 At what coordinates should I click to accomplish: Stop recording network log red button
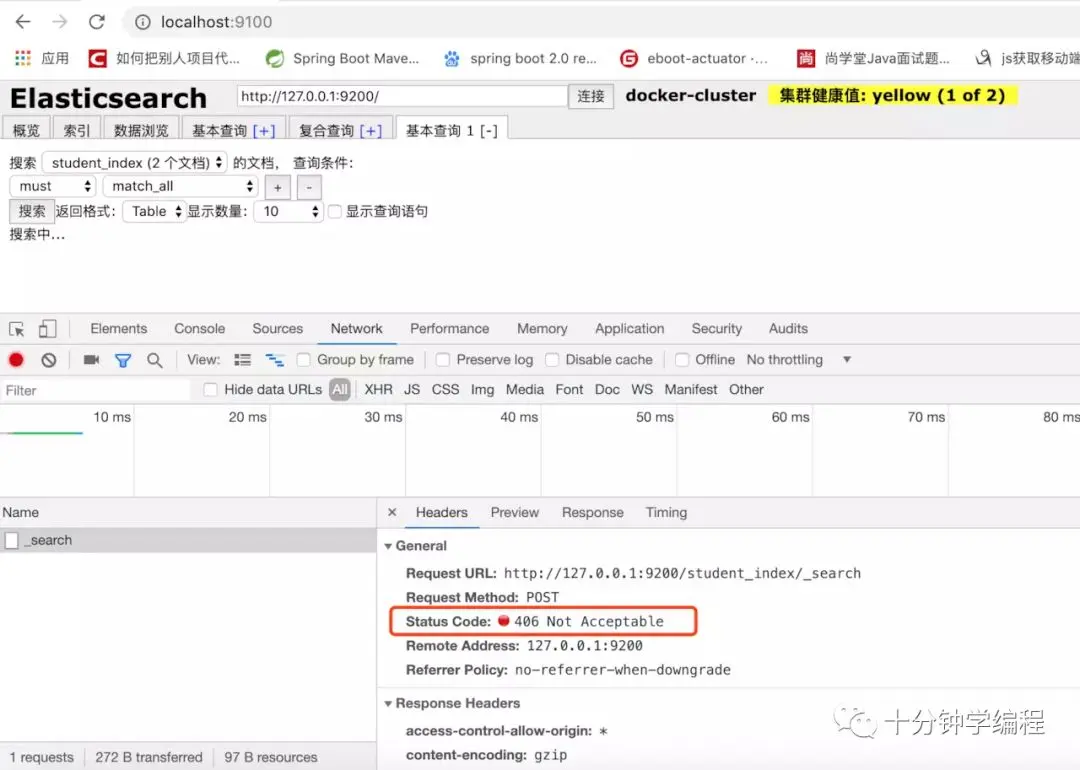pos(17,360)
